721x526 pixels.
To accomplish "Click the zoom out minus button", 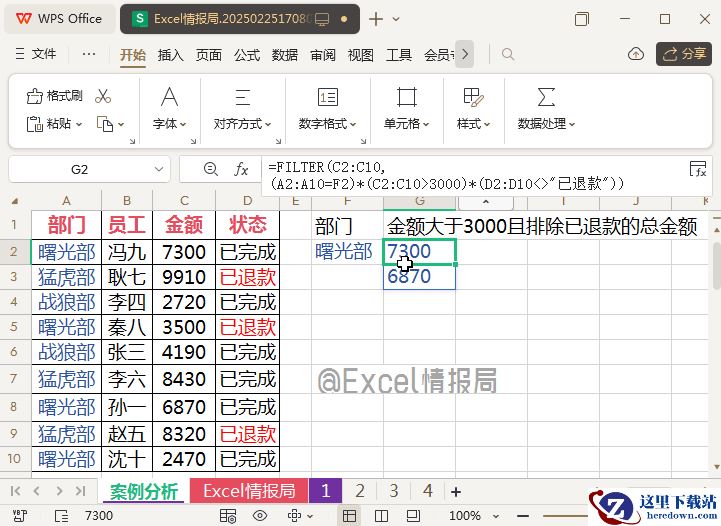I will (523, 516).
